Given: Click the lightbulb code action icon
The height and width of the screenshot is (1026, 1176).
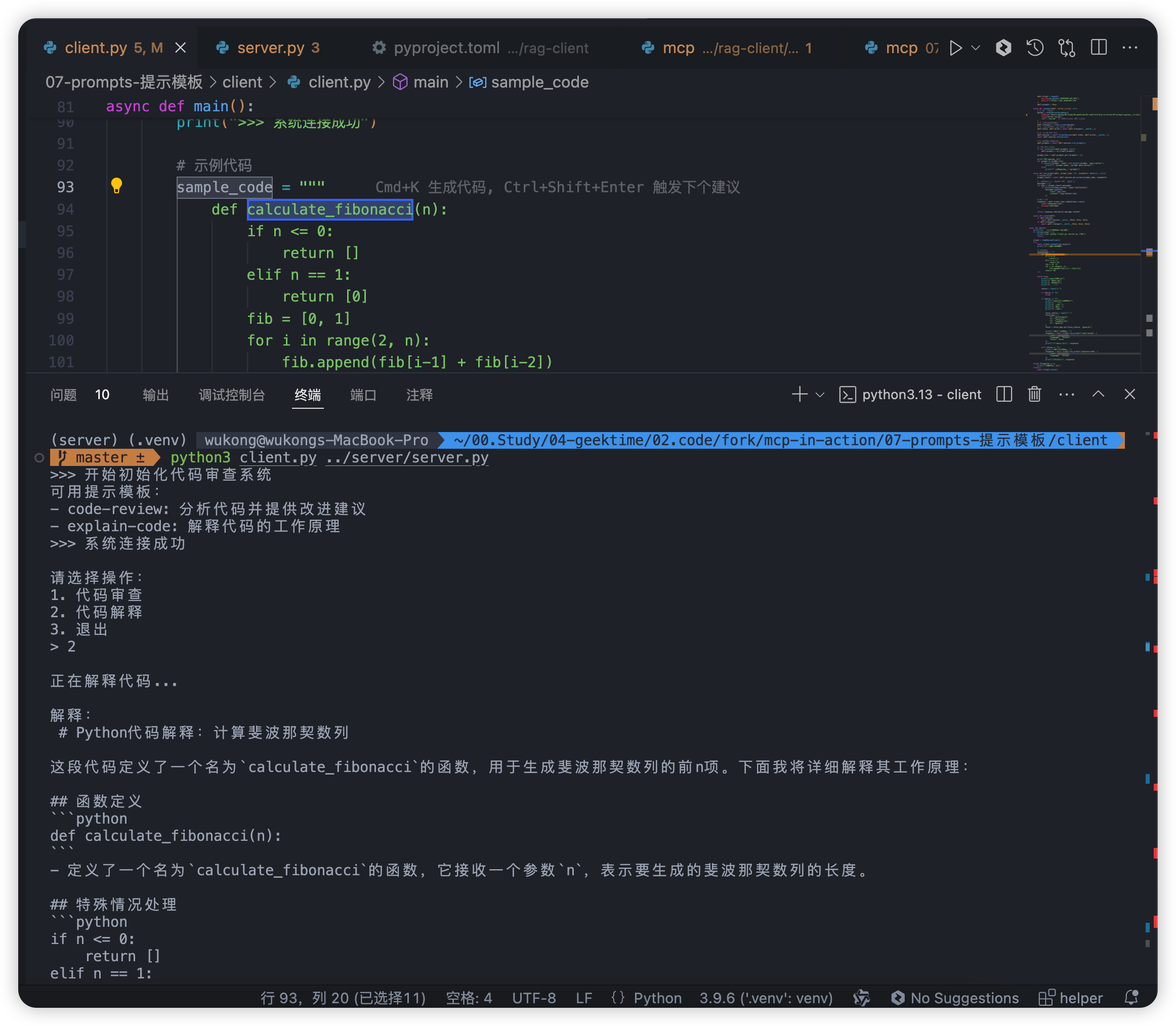Looking at the screenshot, I should coord(116,186).
